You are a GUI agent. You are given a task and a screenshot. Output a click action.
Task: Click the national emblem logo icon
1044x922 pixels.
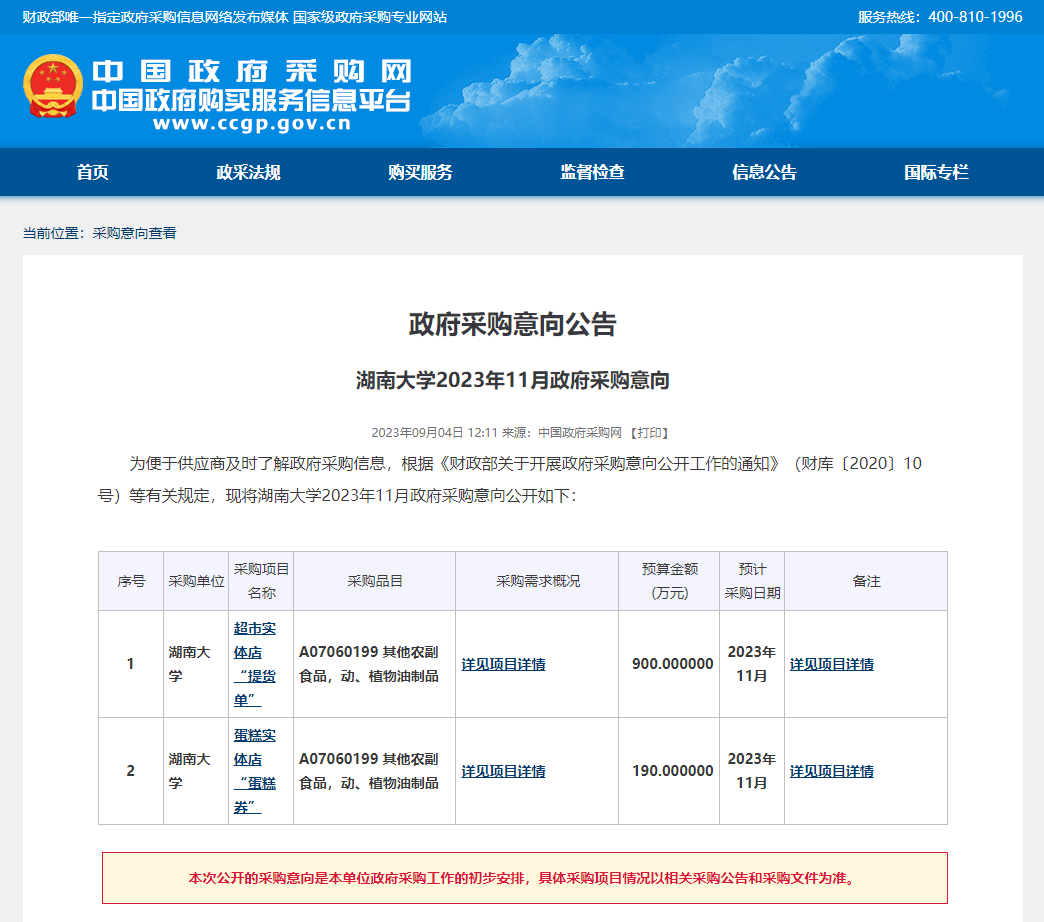coord(53,86)
